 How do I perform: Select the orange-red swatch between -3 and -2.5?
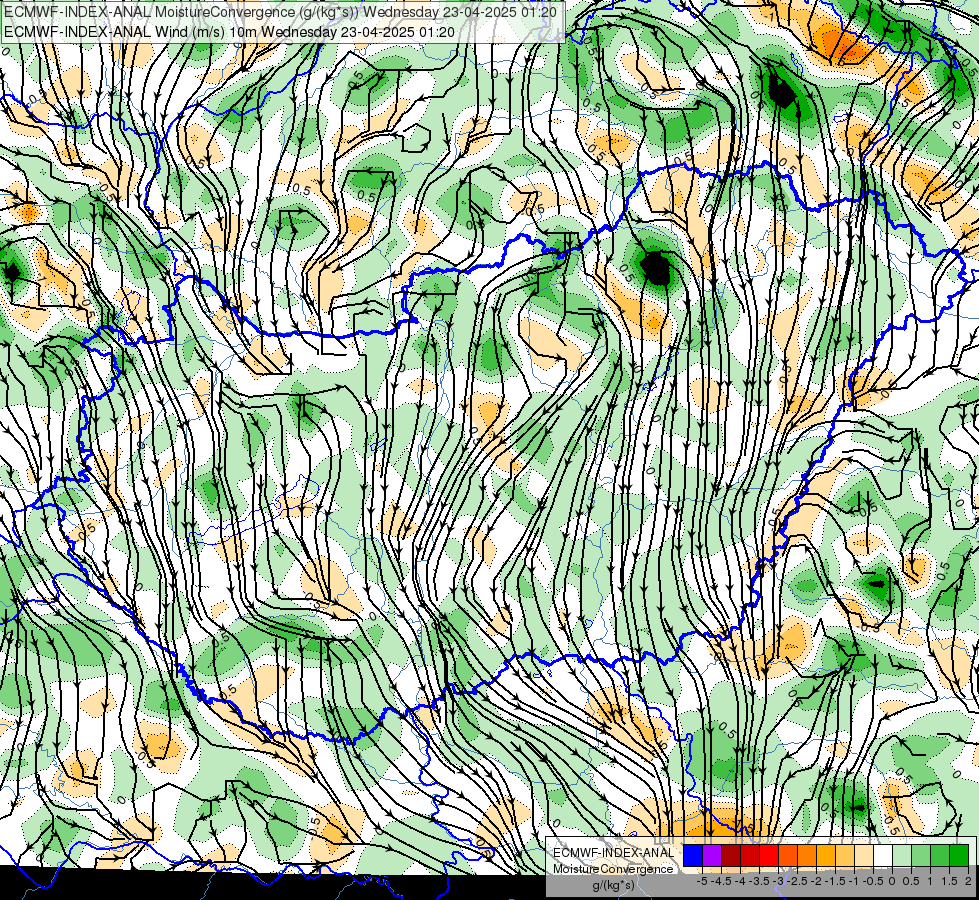pos(788,855)
